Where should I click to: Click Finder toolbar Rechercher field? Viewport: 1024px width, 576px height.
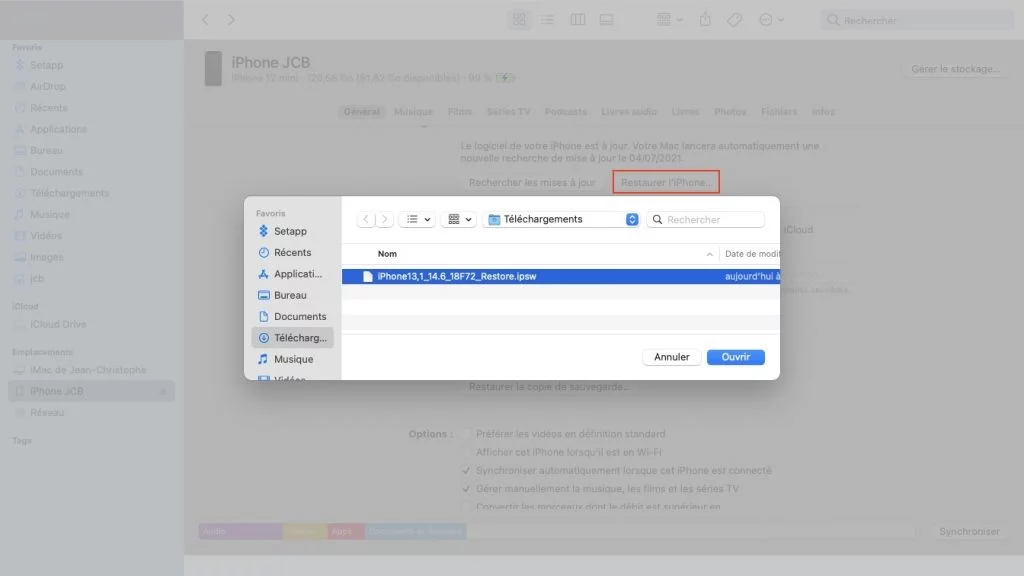917,20
